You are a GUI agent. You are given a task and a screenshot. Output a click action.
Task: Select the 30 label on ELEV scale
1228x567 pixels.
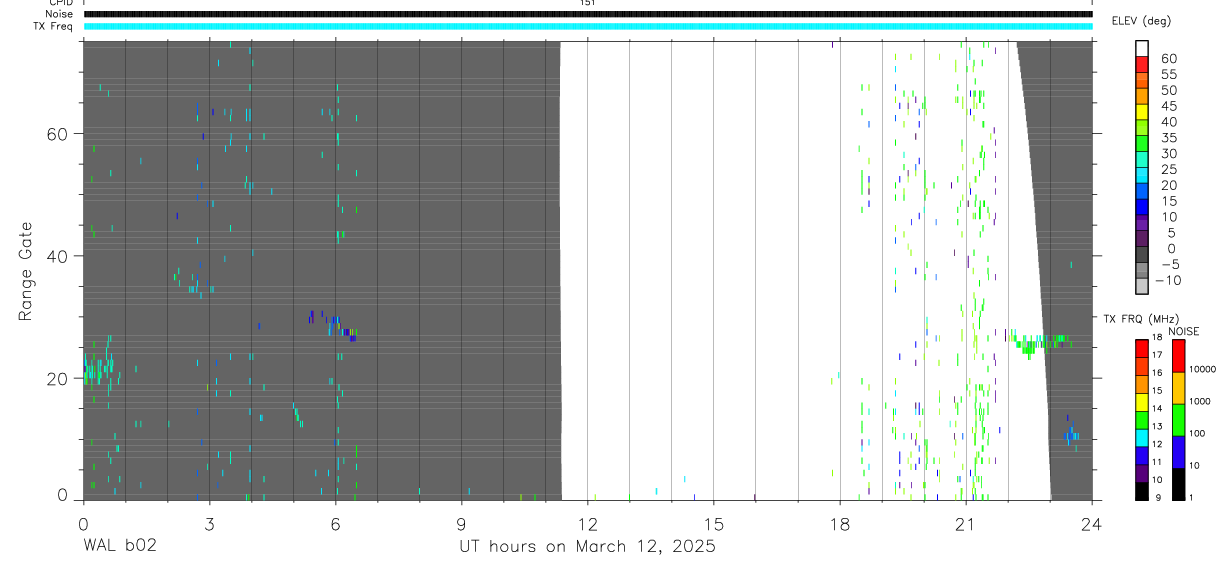(1168, 153)
